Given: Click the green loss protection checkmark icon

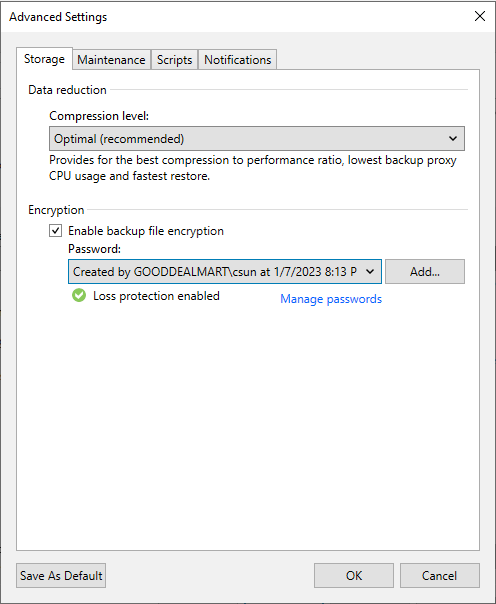Looking at the screenshot, I should [x=79, y=296].
